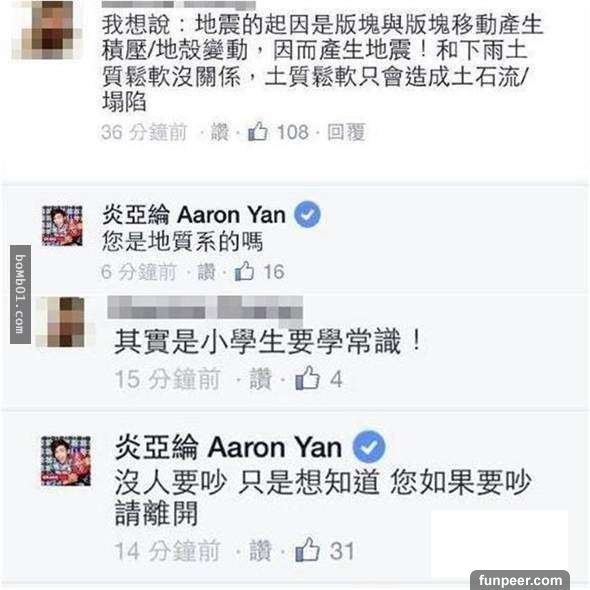The height and width of the screenshot is (590, 590).
Task: Click 讚 under 您是地質系的嗎 reply
Action: (206, 271)
